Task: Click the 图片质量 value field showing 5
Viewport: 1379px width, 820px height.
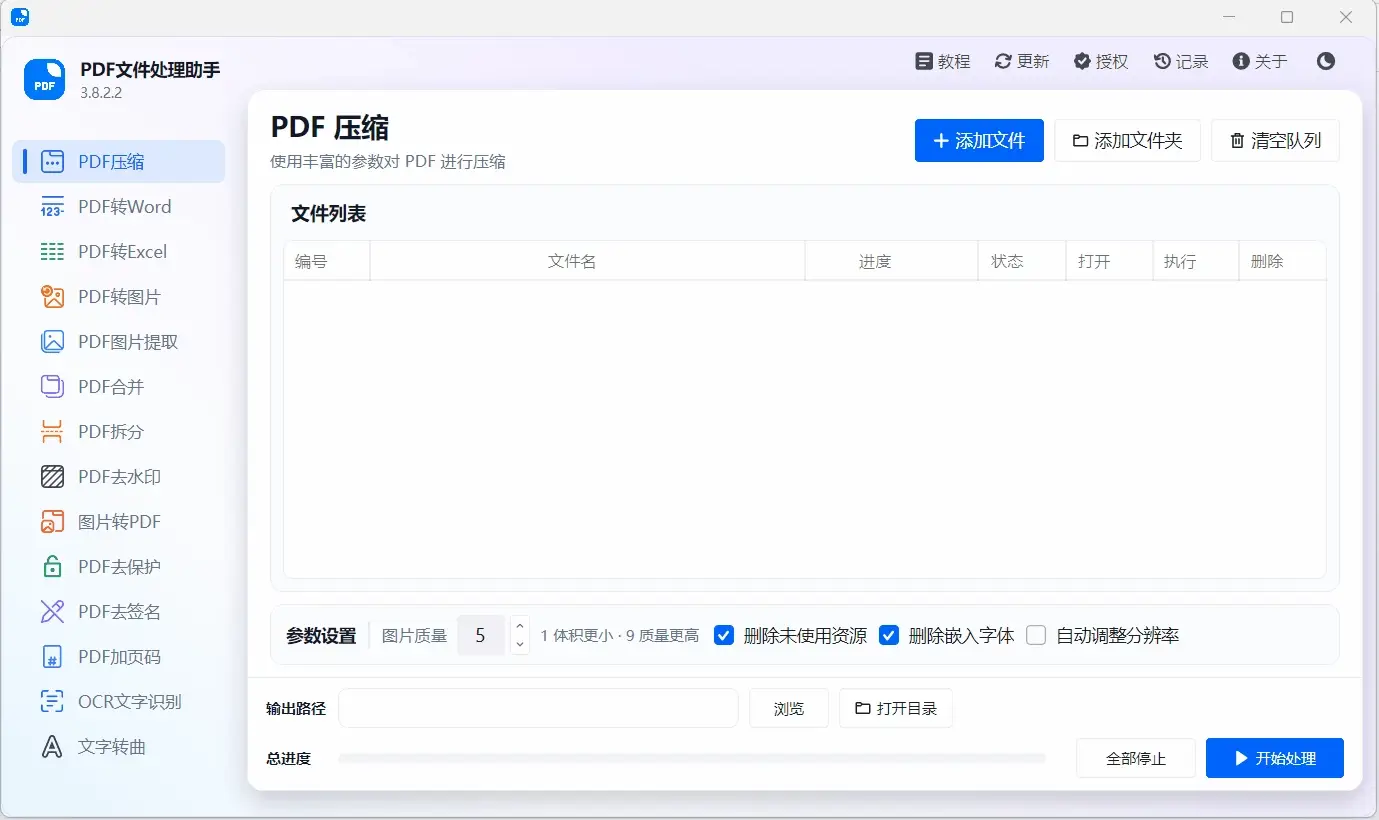Action: 481,635
